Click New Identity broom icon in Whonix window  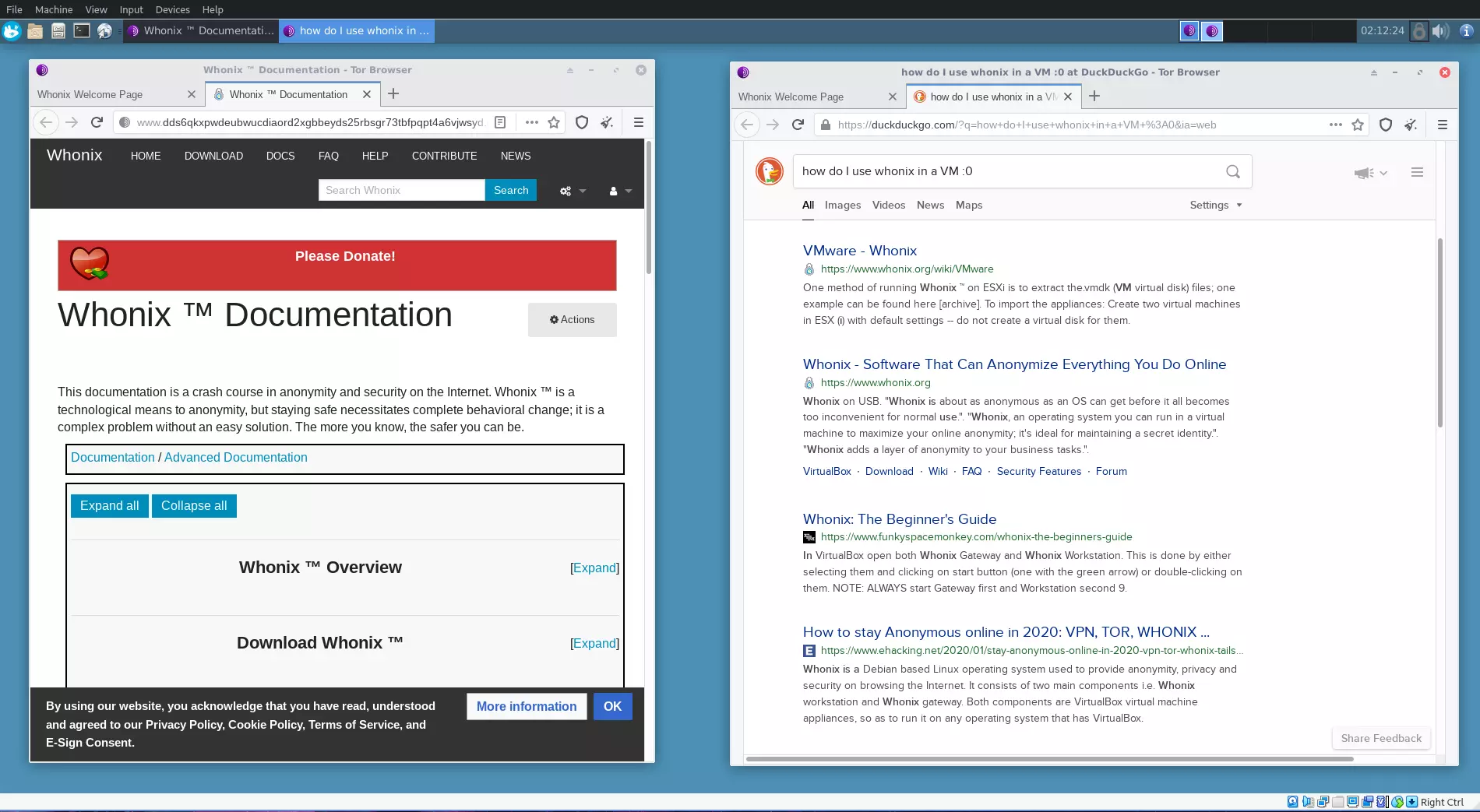607,122
